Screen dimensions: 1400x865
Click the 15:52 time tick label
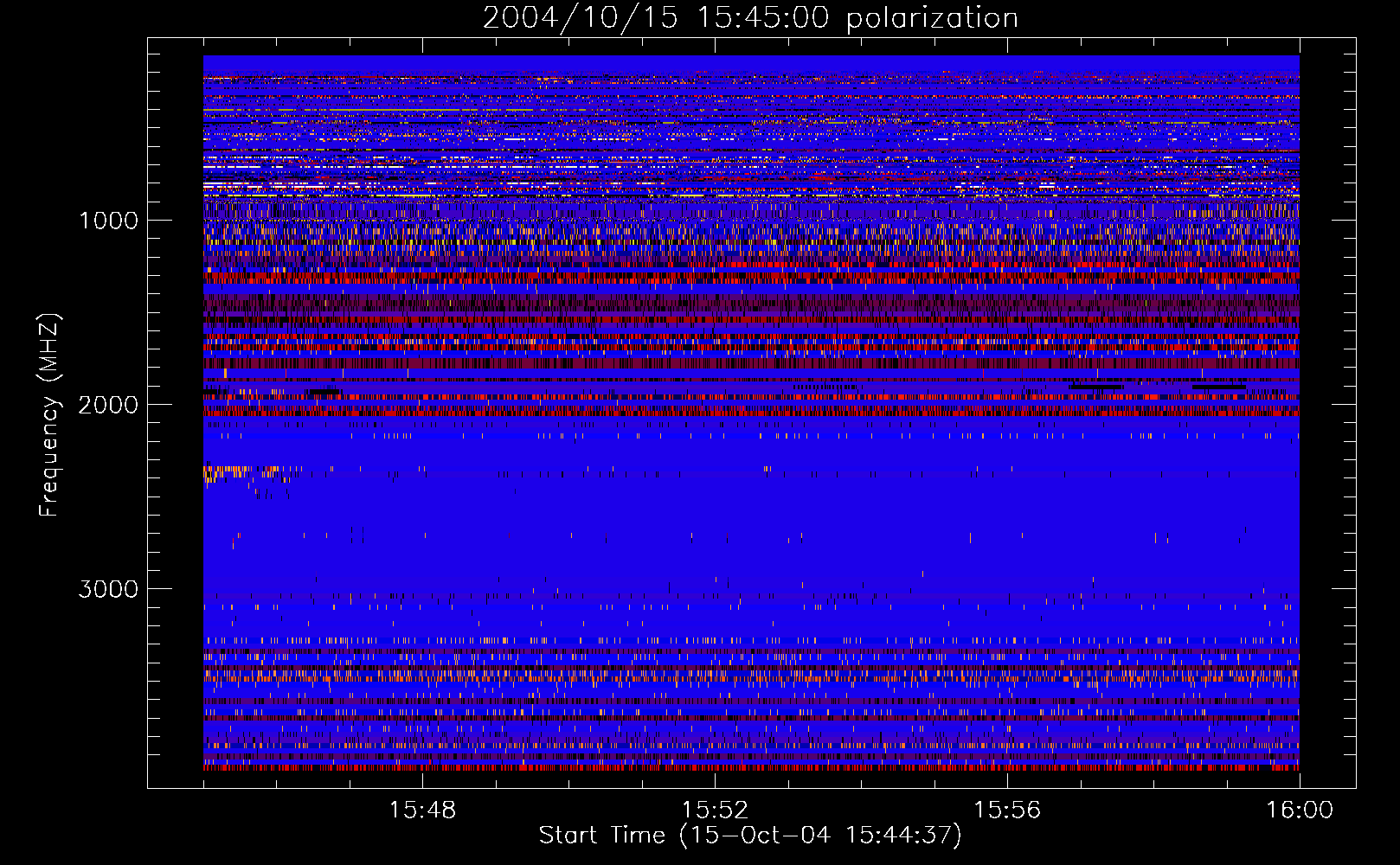coord(715,811)
